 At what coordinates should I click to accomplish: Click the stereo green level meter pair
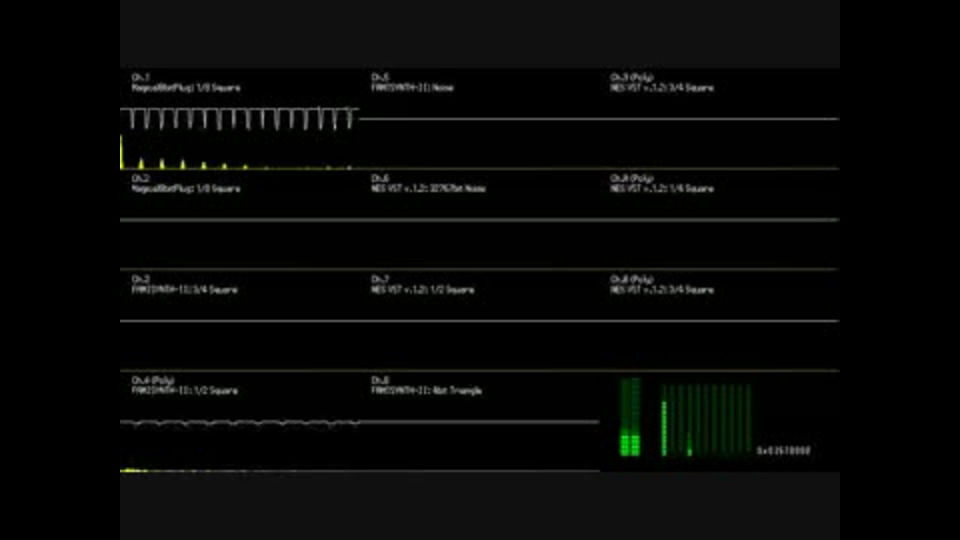point(630,418)
